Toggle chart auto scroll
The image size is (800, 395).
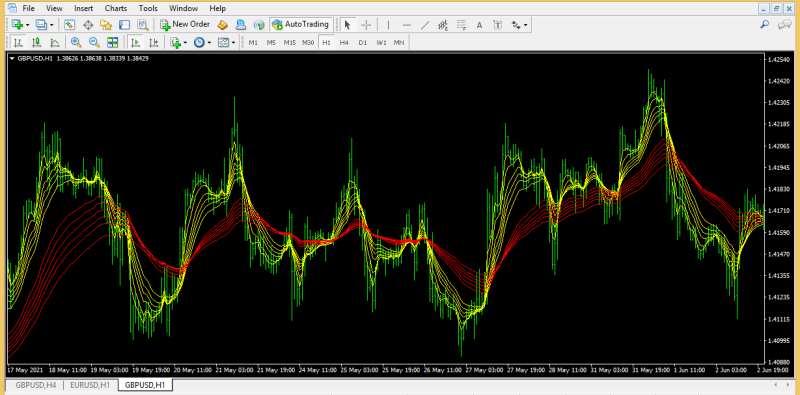135,42
